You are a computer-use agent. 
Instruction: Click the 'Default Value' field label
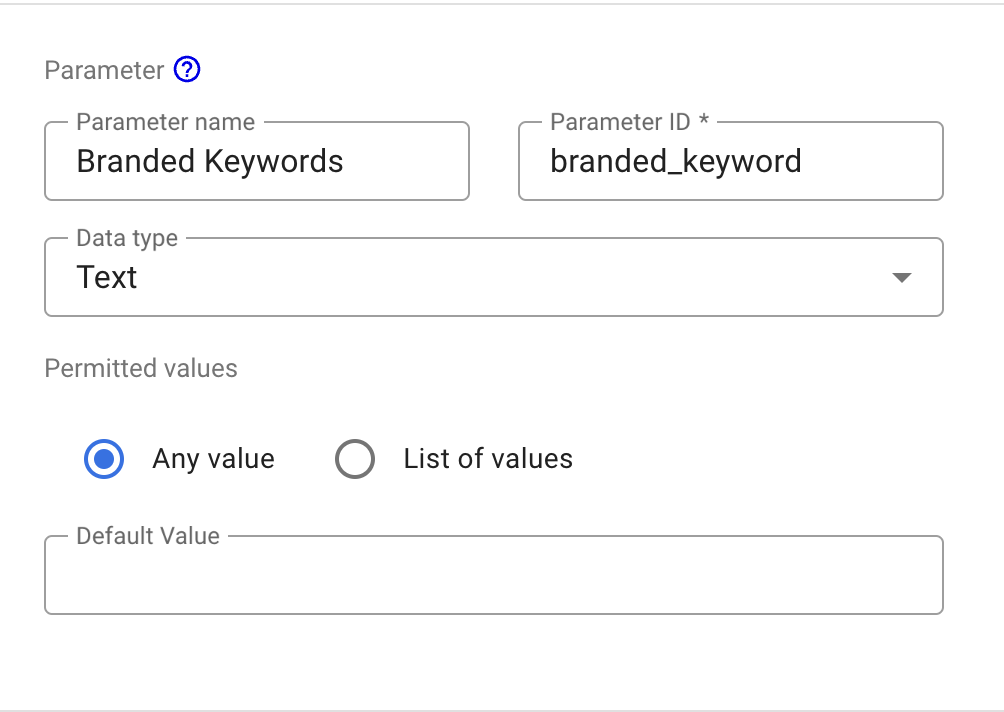pos(148,536)
